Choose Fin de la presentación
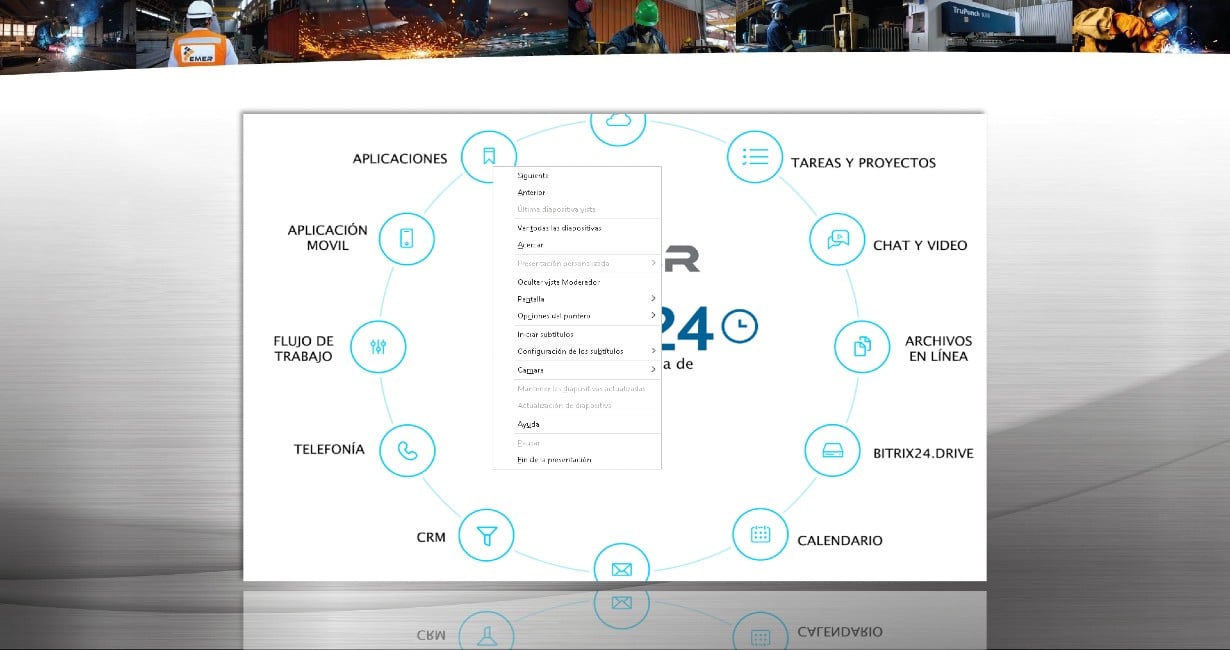 [x=576, y=460]
